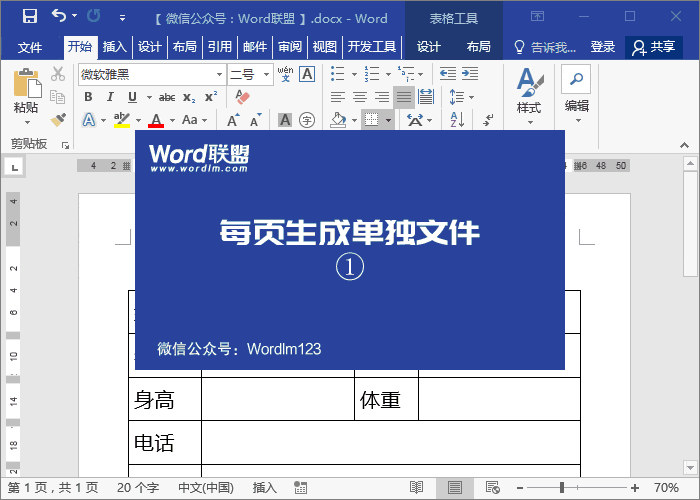Click the Clear Formatting eraser icon
The width and height of the screenshot is (700, 500).
(242, 97)
